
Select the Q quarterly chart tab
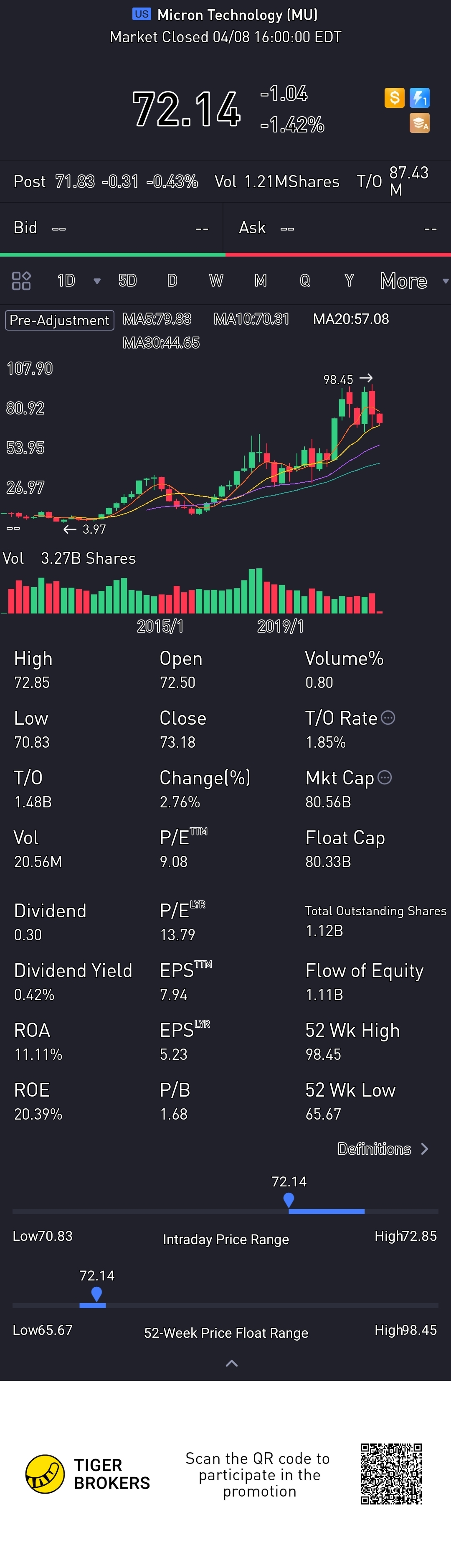[x=305, y=280]
